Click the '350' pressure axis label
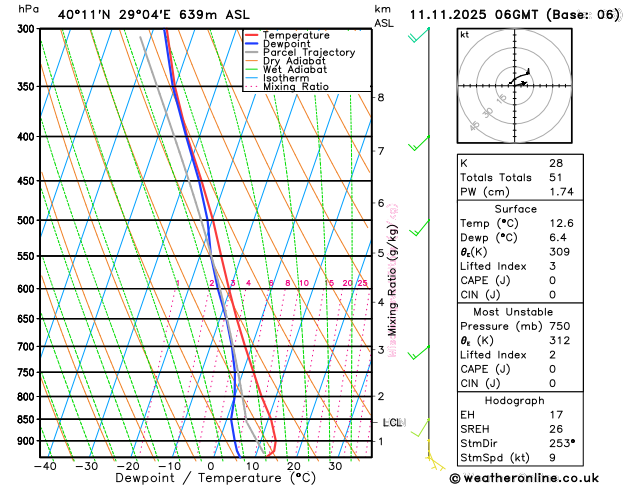The height and width of the screenshot is (486, 629). 28,87
